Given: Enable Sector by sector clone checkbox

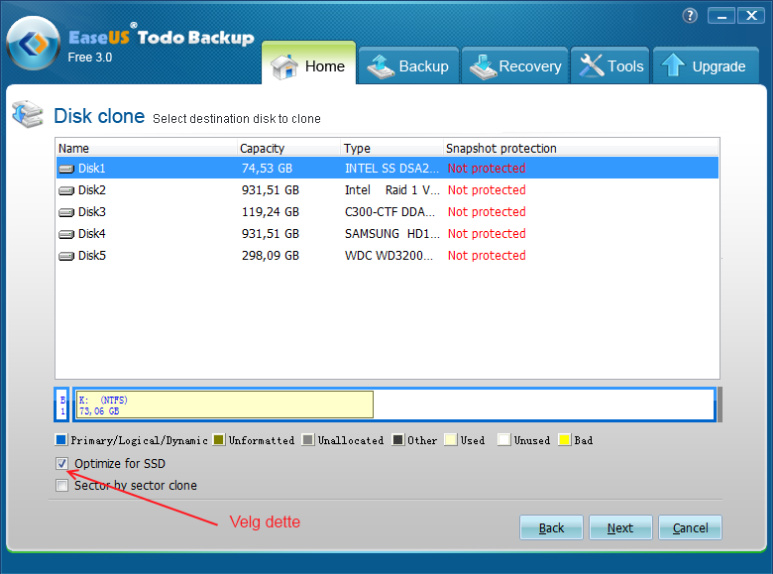Looking at the screenshot, I should tap(62, 486).
